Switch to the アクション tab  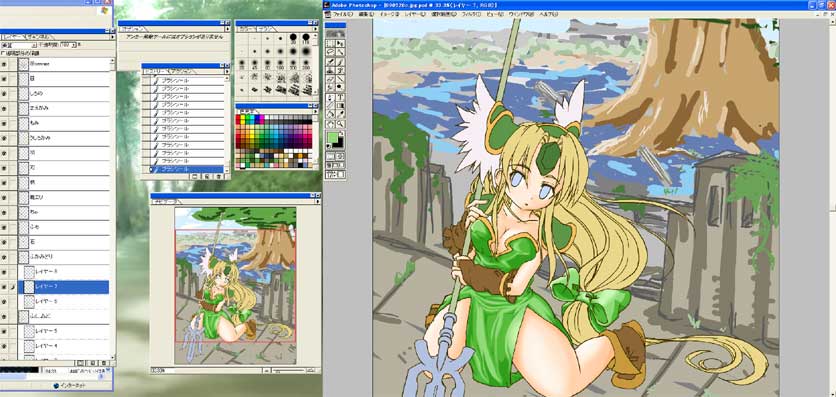(181, 71)
